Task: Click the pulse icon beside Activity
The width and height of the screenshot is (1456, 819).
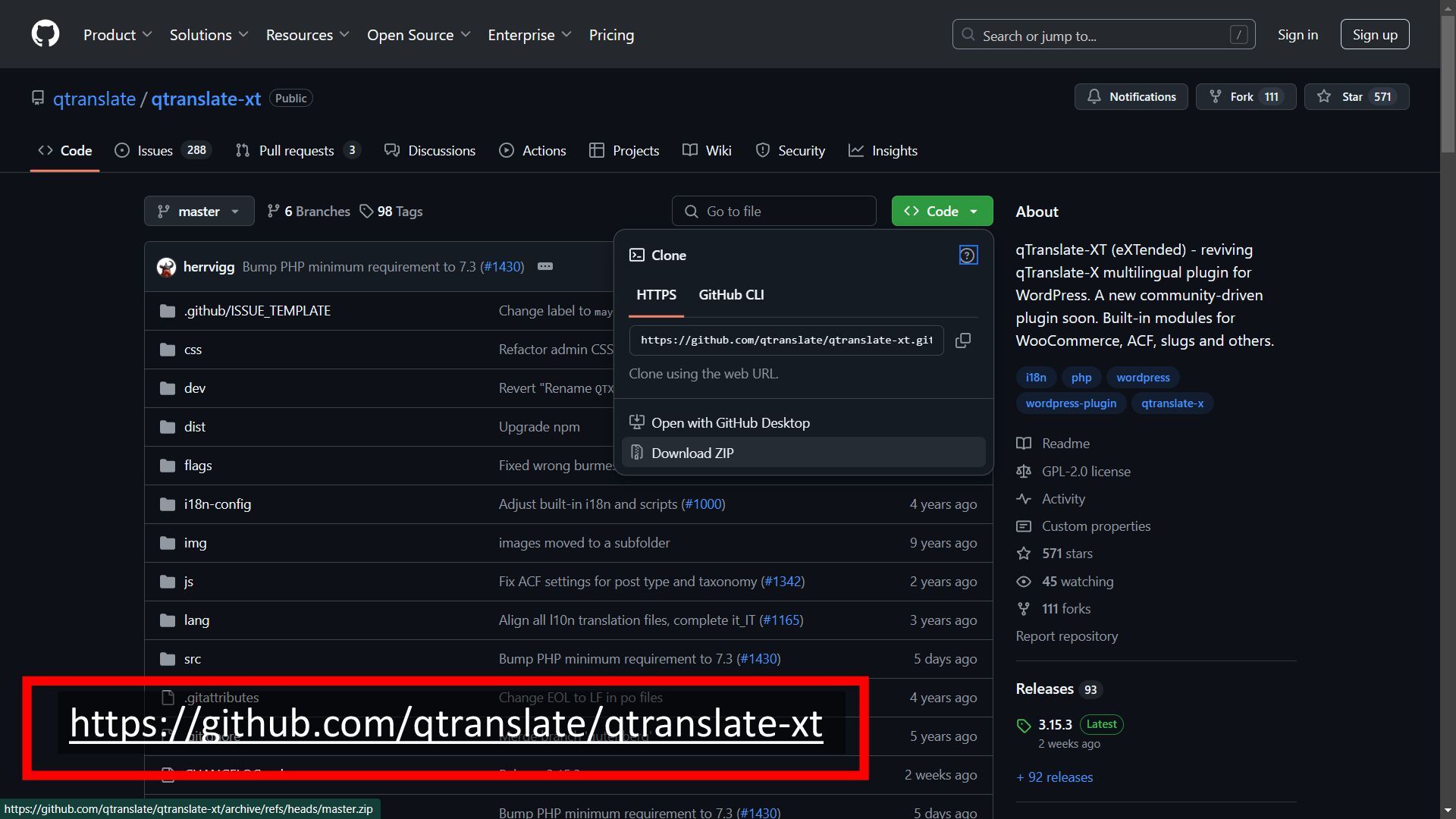Action: coord(1024,499)
